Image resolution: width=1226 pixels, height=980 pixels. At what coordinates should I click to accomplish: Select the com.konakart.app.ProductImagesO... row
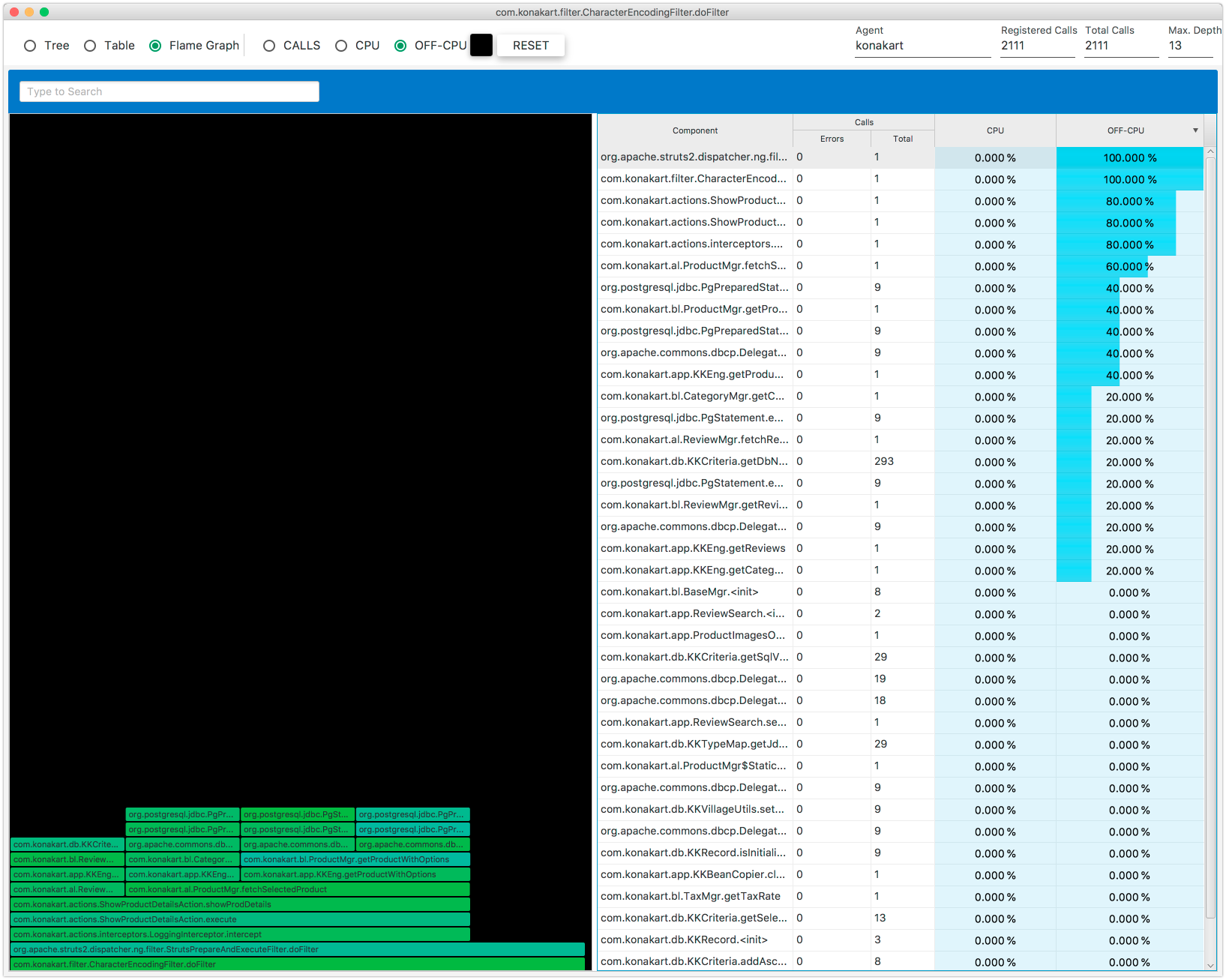point(901,636)
